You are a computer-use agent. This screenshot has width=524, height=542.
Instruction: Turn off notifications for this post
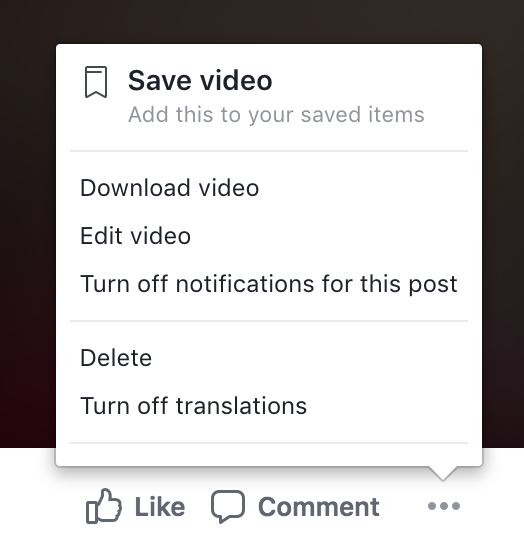pyautogui.click(x=269, y=284)
